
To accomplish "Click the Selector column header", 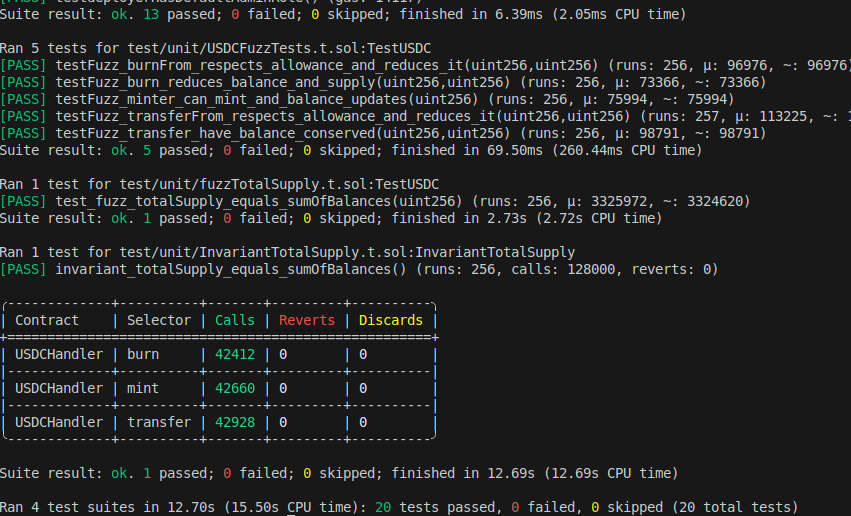I will pos(159,320).
